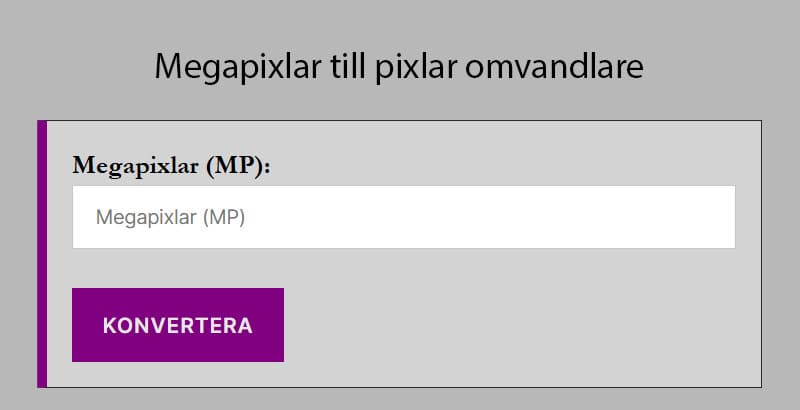The image size is (800, 410).
Task: Click the Megapixlar (MP) input field
Action: pos(403,217)
